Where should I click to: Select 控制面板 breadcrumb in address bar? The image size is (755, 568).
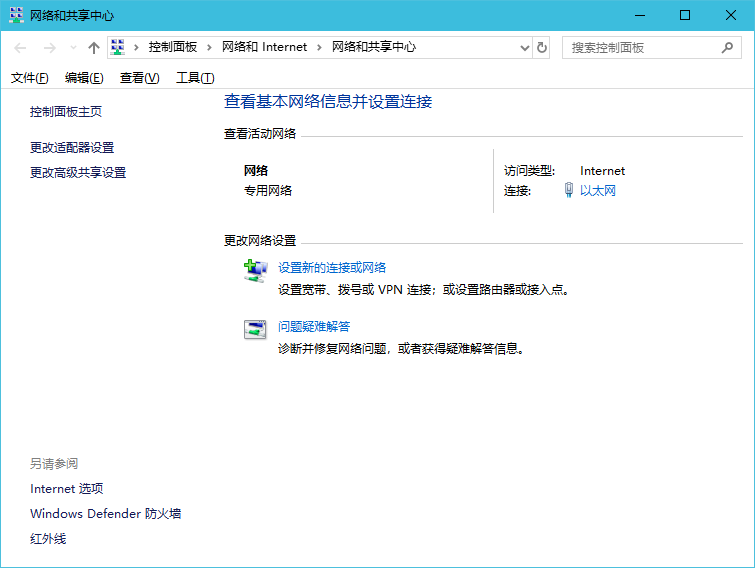(173, 47)
